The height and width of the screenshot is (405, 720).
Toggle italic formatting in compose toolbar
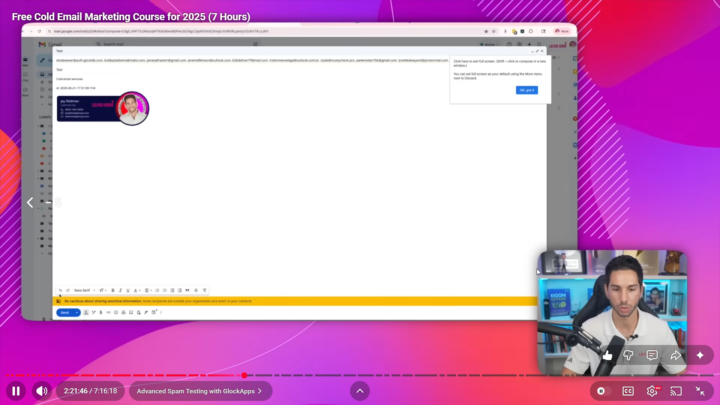pyautogui.click(x=120, y=290)
